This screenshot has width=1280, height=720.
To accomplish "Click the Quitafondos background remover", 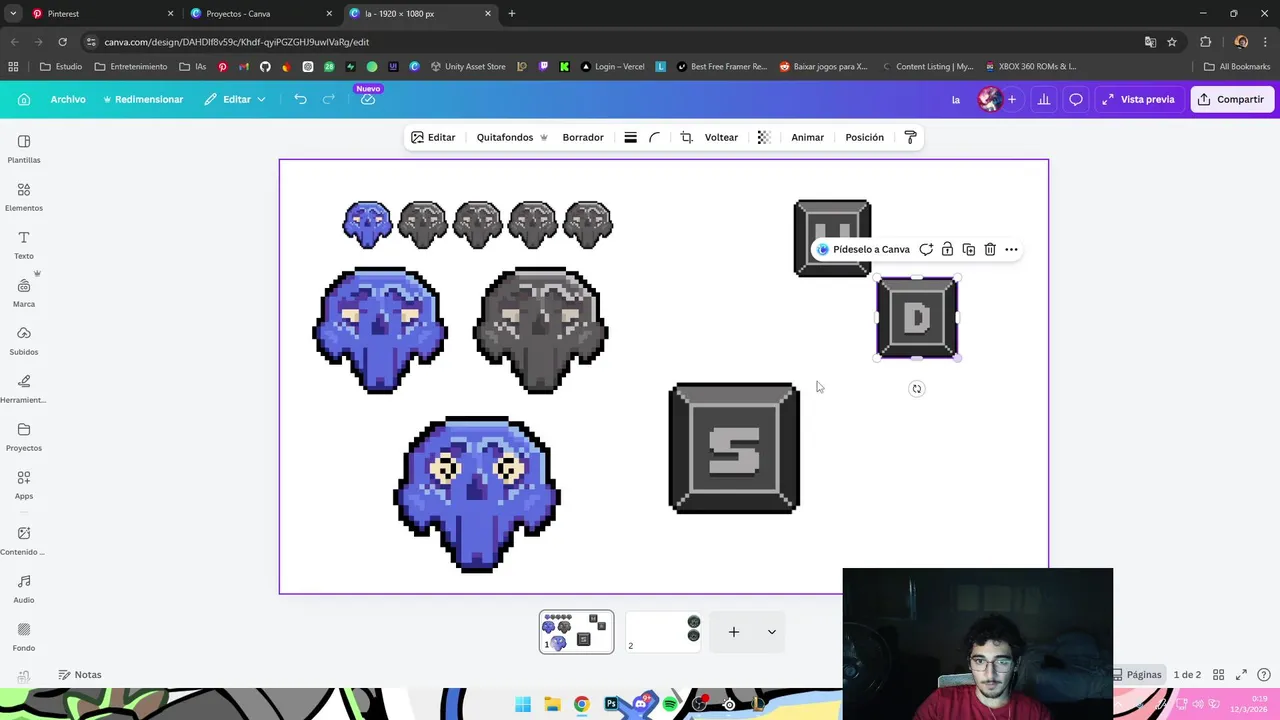I will tap(512, 137).
